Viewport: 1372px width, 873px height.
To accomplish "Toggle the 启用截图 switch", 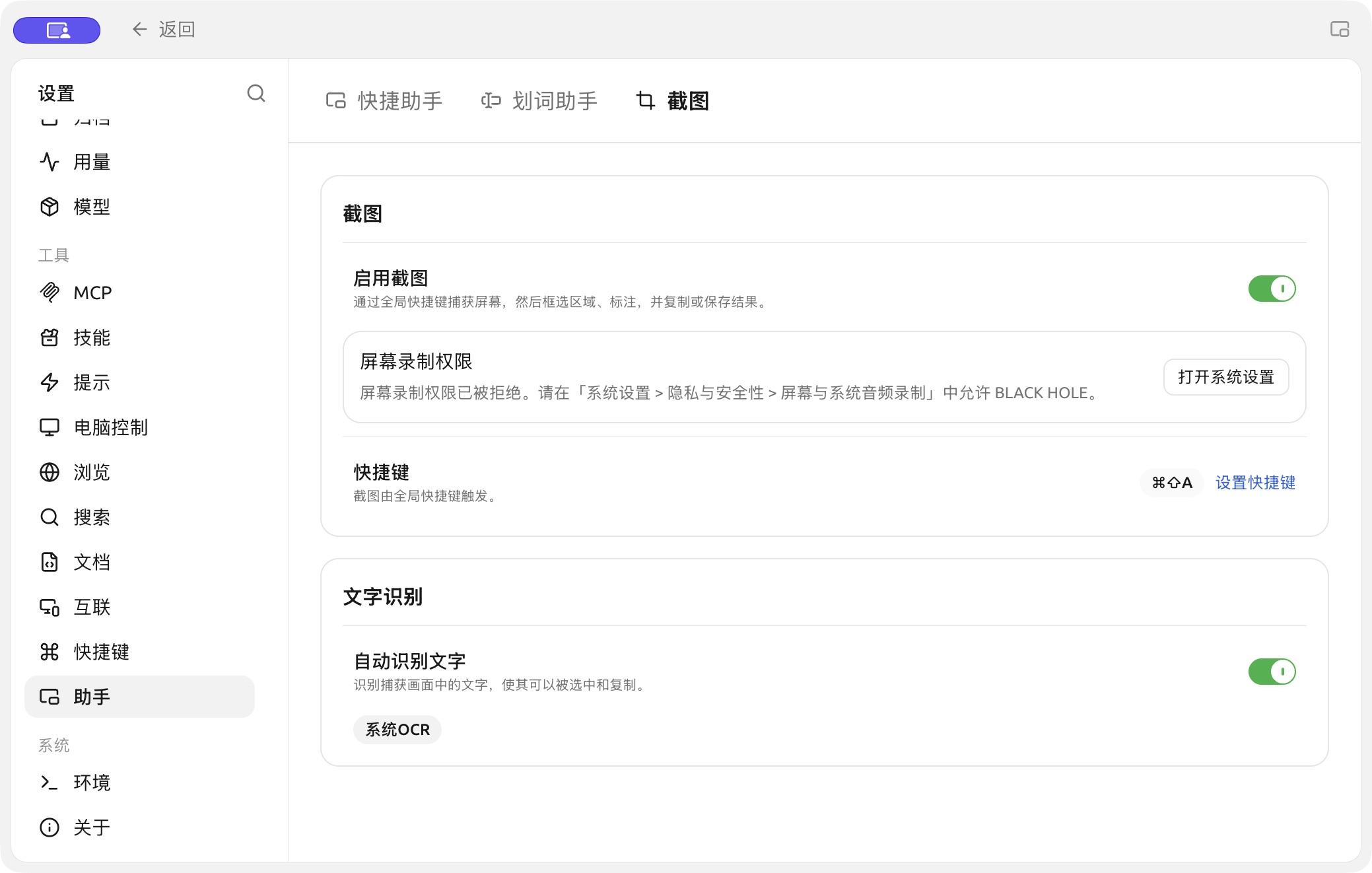I will tap(1272, 289).
